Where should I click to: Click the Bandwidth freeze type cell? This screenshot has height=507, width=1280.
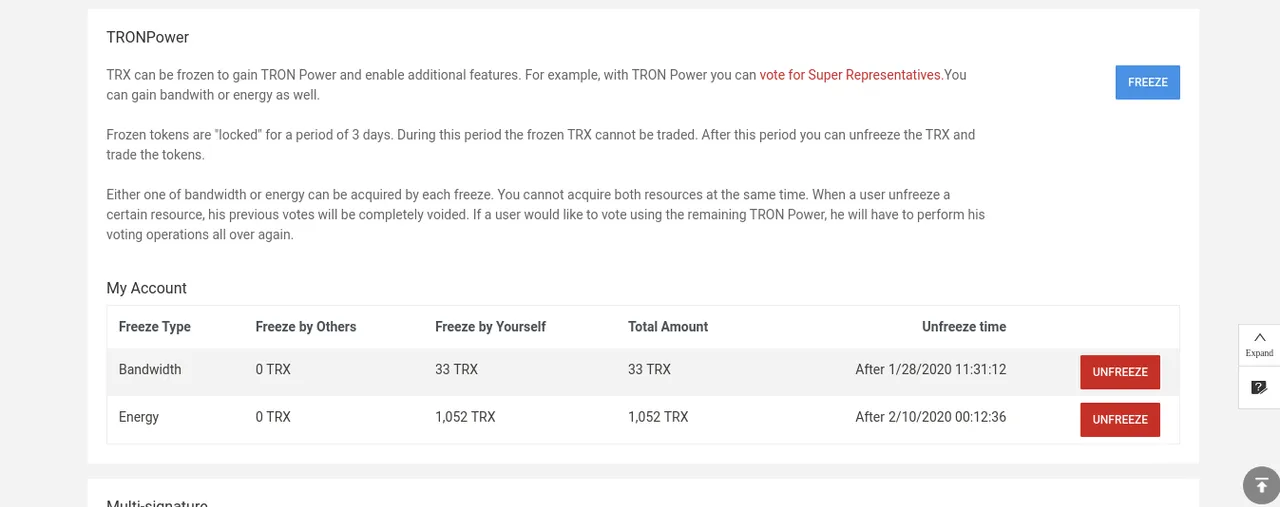pos(150,370)
